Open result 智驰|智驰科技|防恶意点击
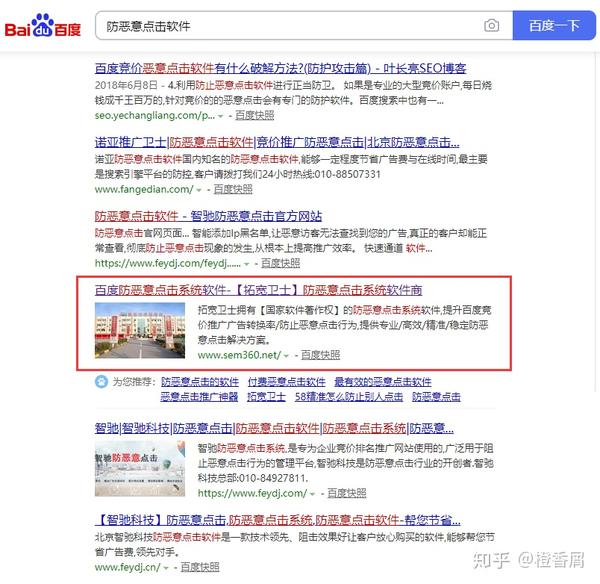Image resolution: width=600 pixels, height=584 pixels. pos(274,428)
